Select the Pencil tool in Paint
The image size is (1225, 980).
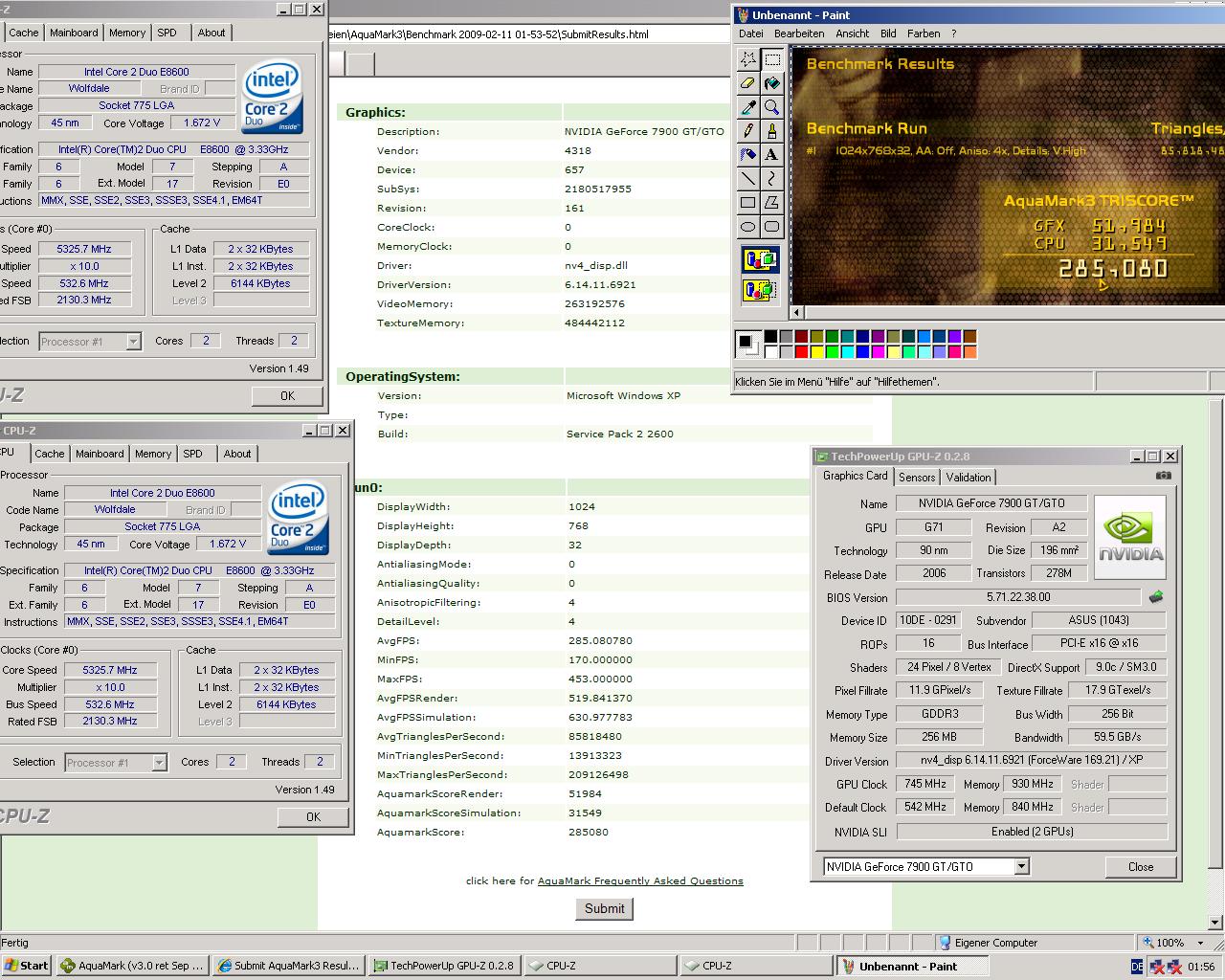point(748,131)
